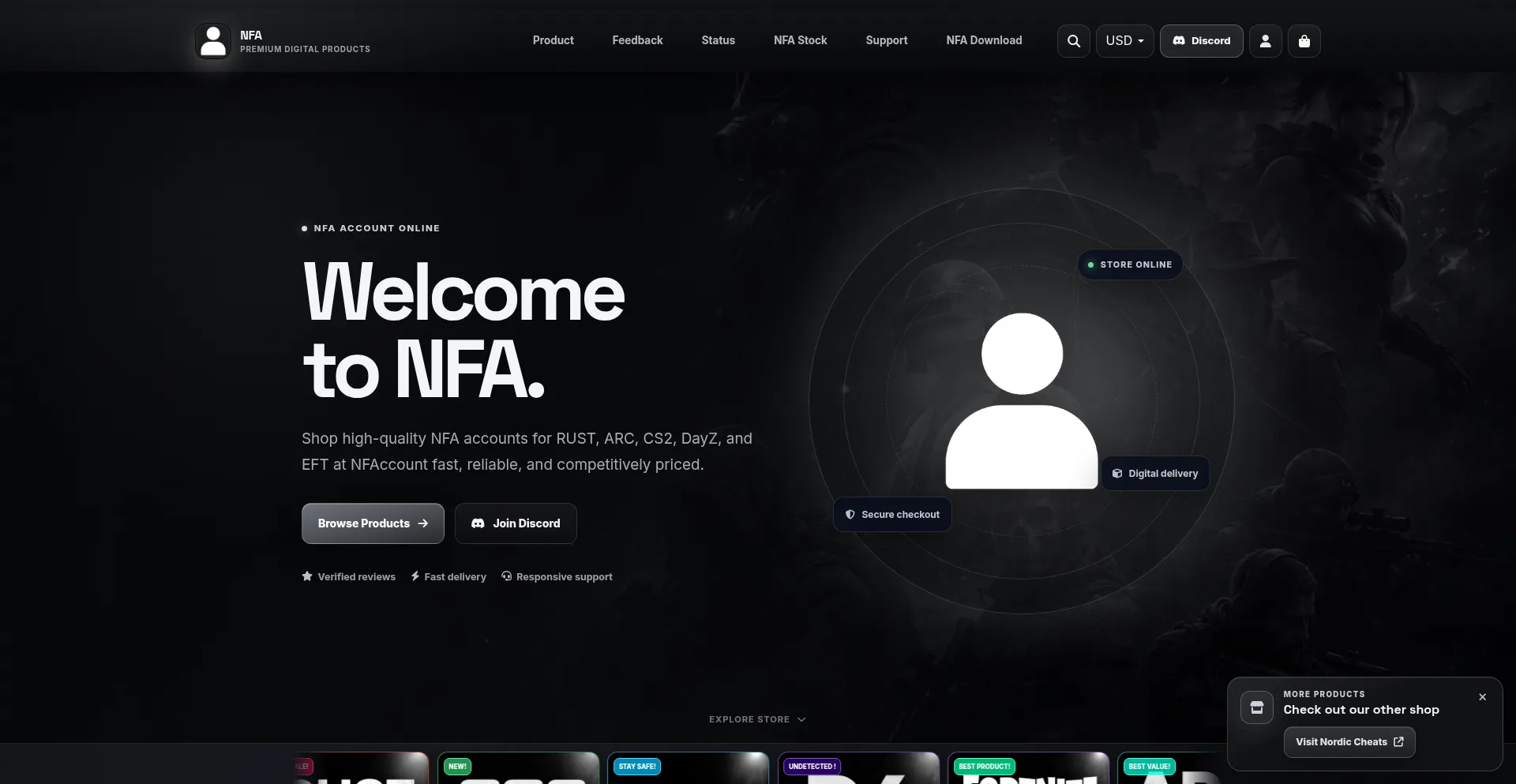Go to Product menu item
Screen dimensions: 1516x784
553,40
